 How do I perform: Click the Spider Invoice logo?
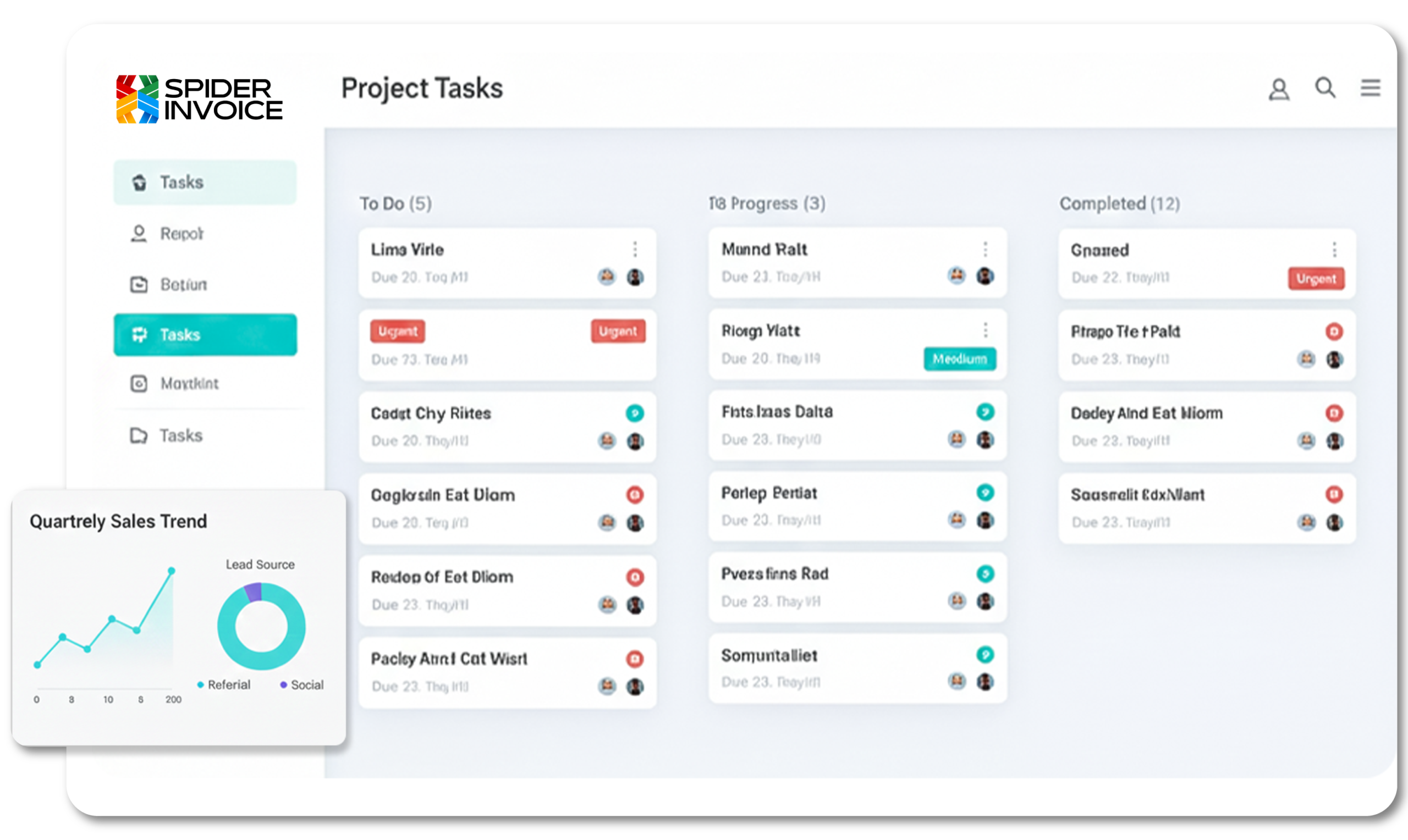199,99
